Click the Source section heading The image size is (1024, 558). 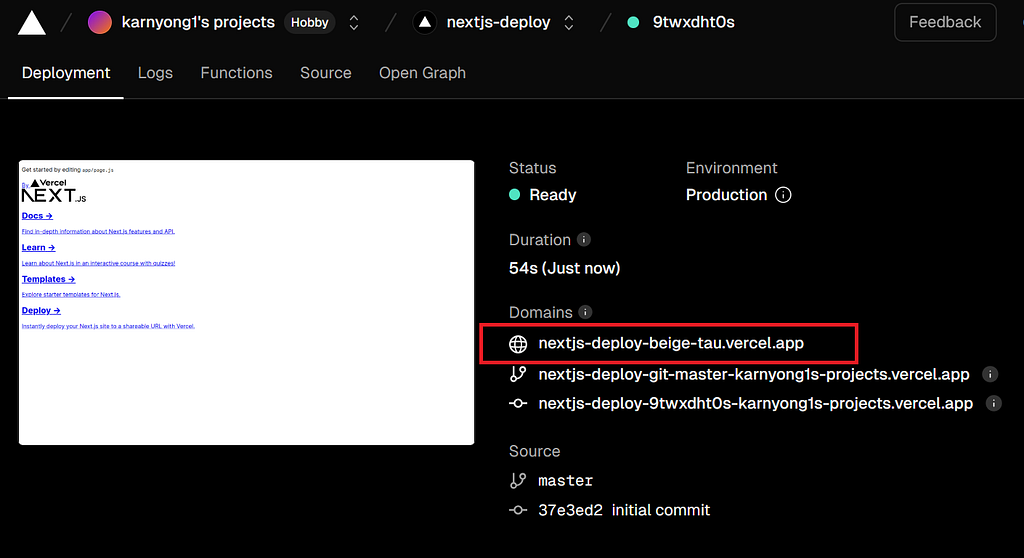click(534, 451)
